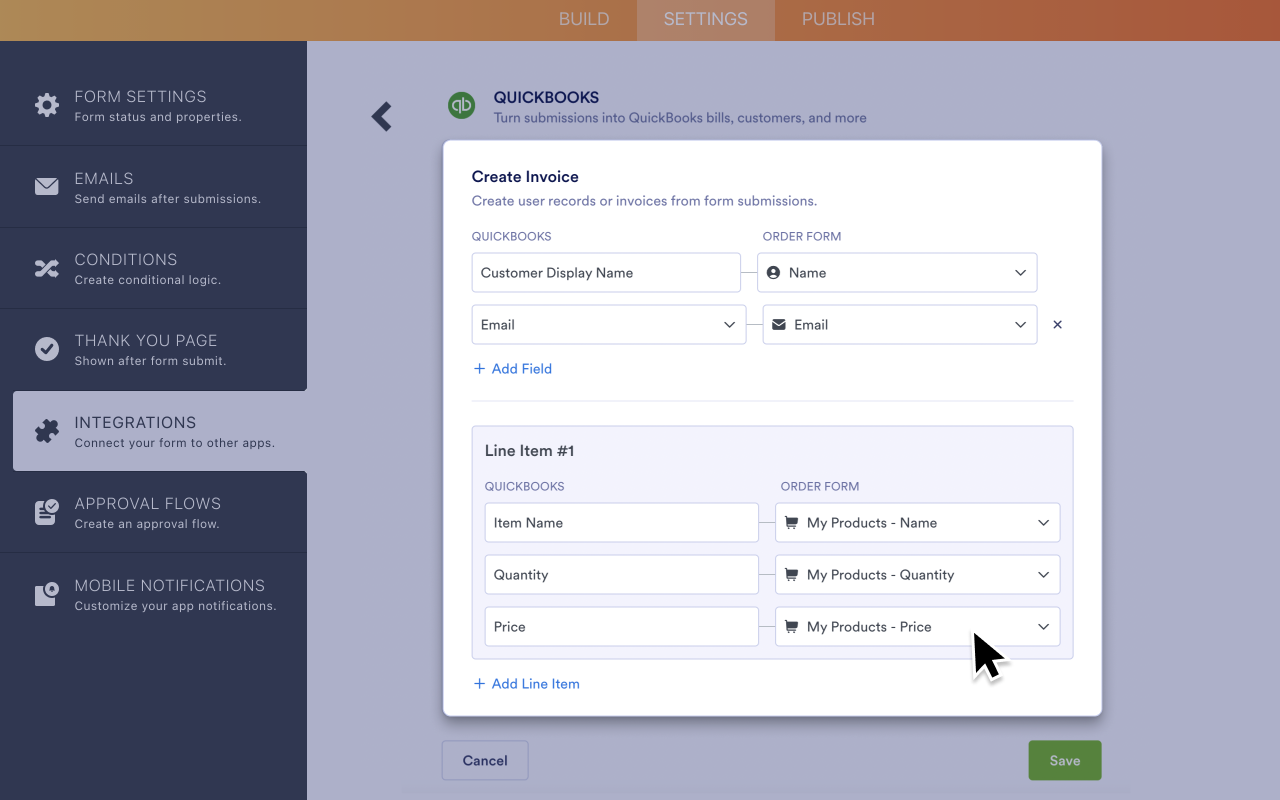Select the Conditions shuffle icon
The image size is (1280, 800).
tap(47, 268)
